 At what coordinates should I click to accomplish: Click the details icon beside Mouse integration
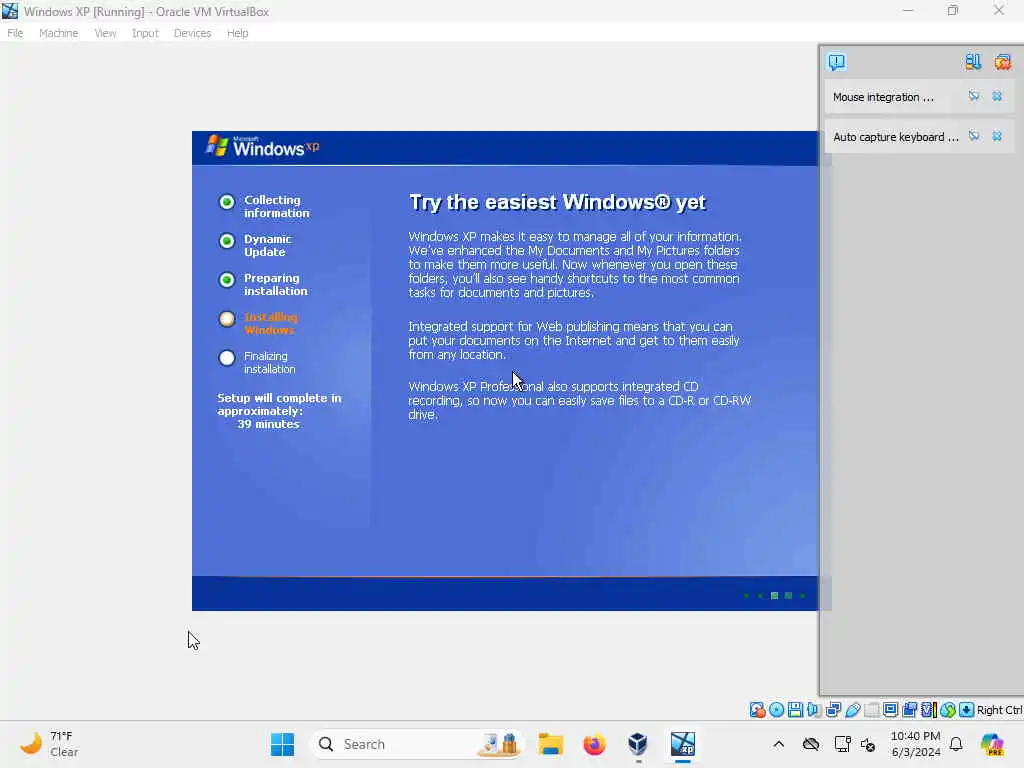click(974, 97)
